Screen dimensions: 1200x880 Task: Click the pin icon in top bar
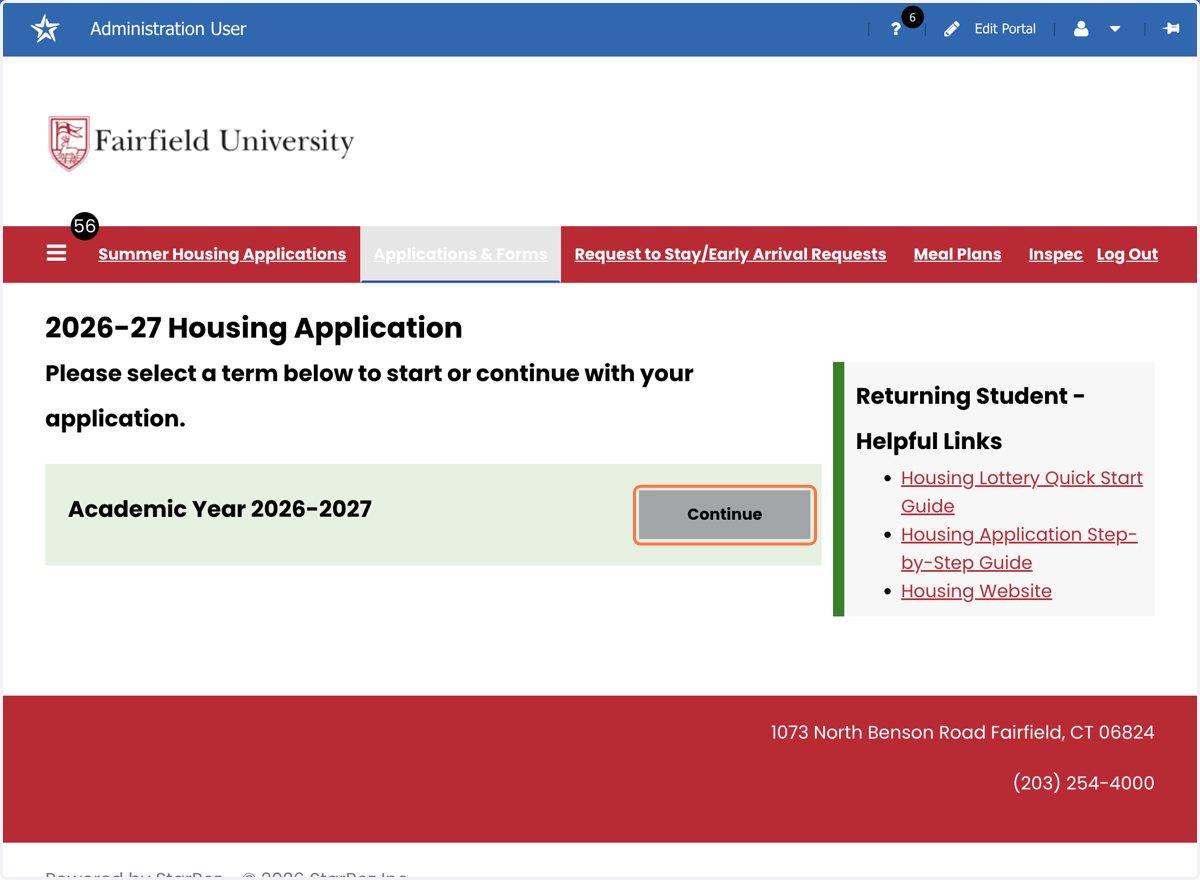(x=1171, y=29)
